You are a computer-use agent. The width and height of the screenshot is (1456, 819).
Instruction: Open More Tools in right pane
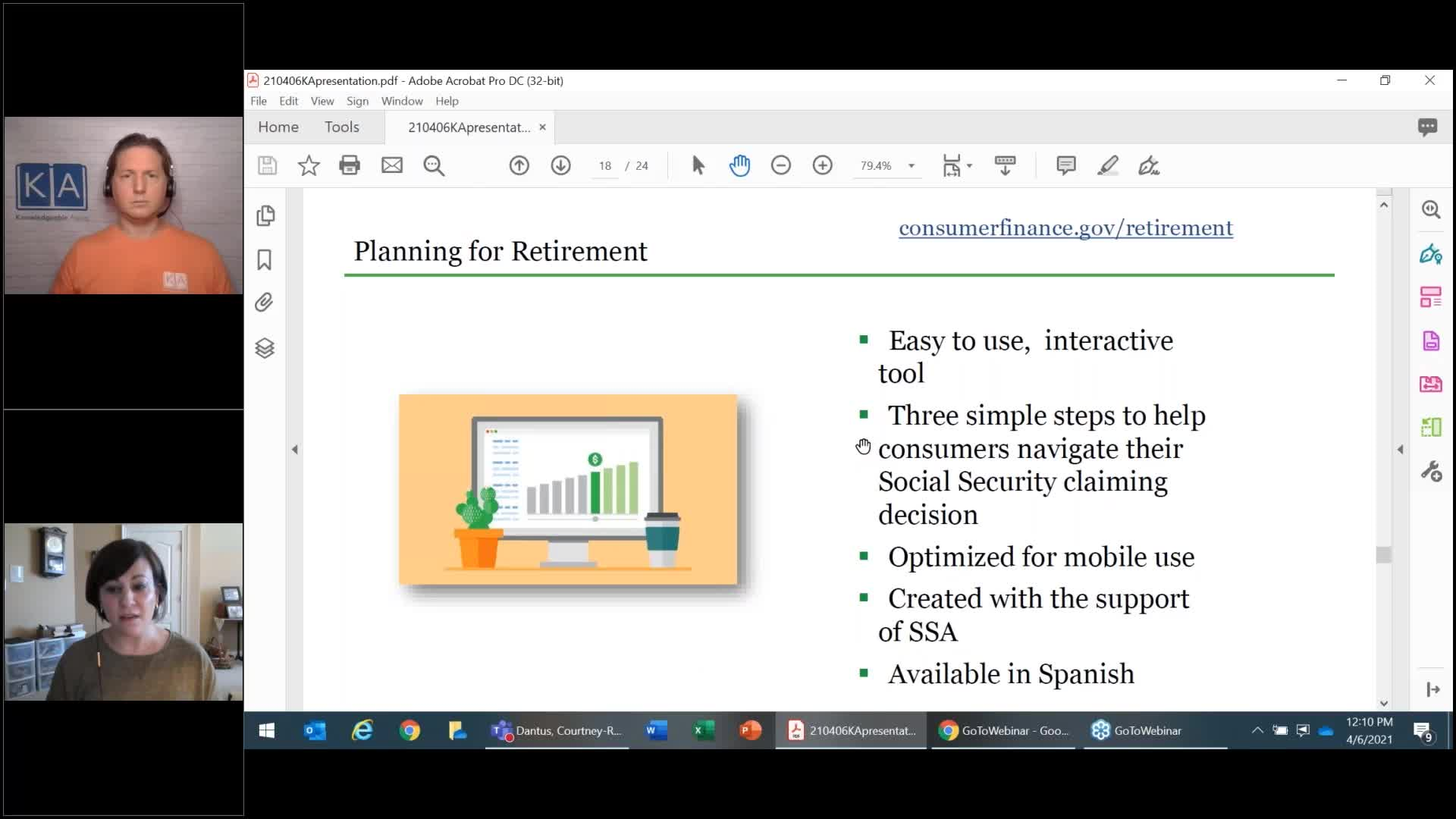(1431, 472)
